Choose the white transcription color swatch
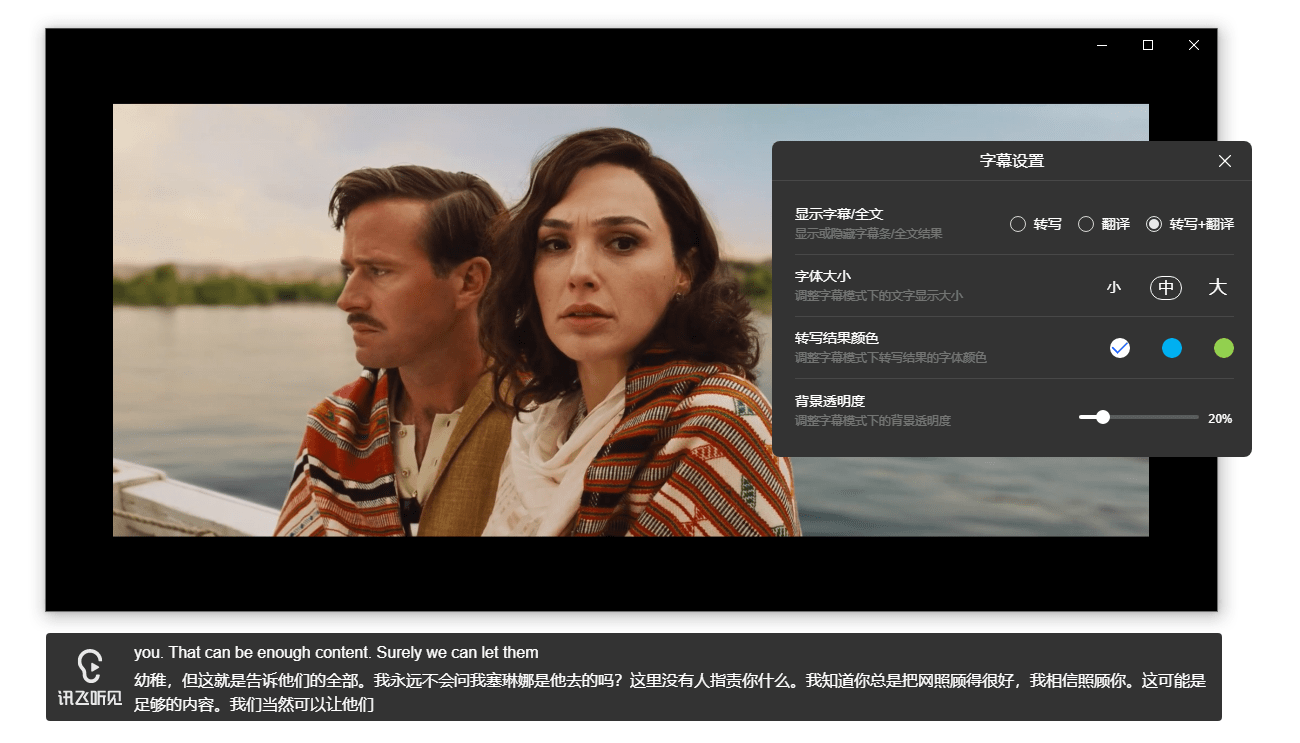This screenshot has width=1300, height=743. click(1120, 348)
